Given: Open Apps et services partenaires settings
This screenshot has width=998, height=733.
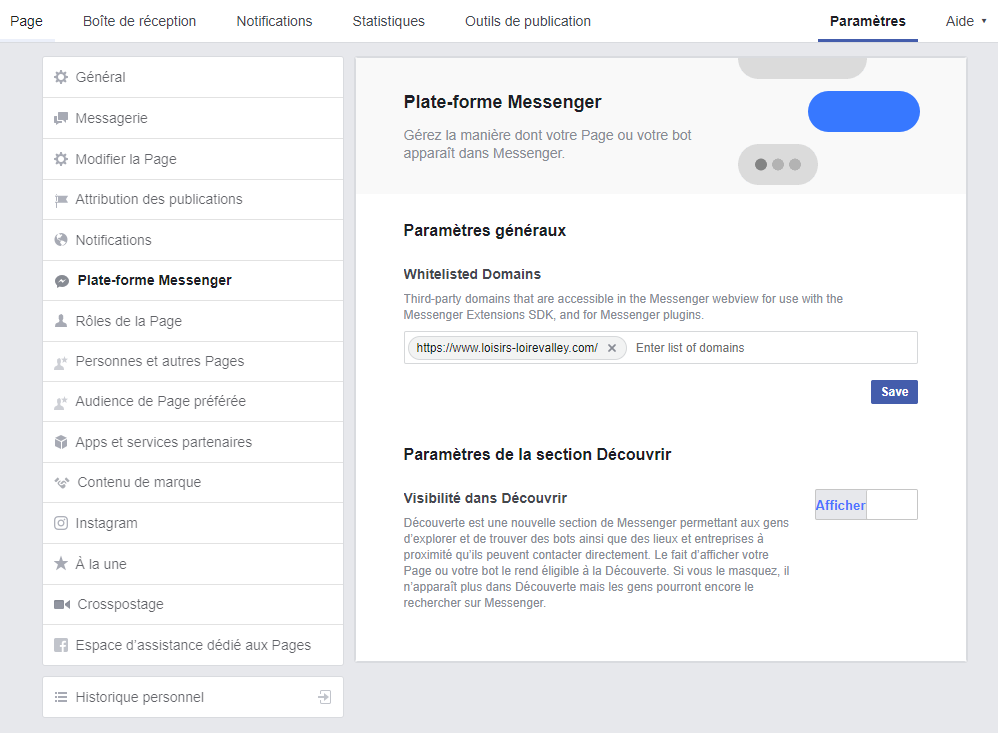Looking at the screenshot, I should tap(163, 442).
